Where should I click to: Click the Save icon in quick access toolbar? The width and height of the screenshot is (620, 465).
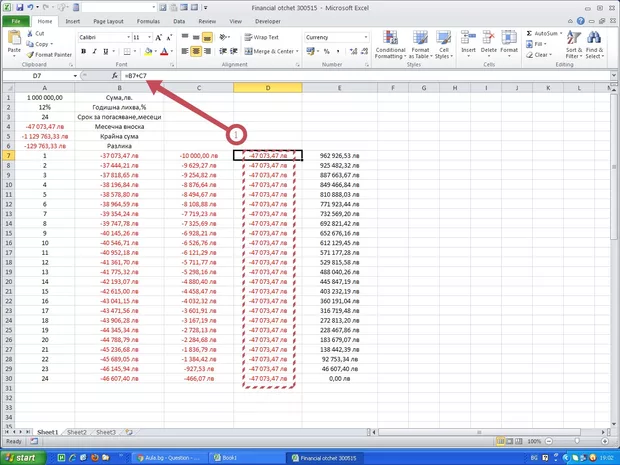point(18,7)
